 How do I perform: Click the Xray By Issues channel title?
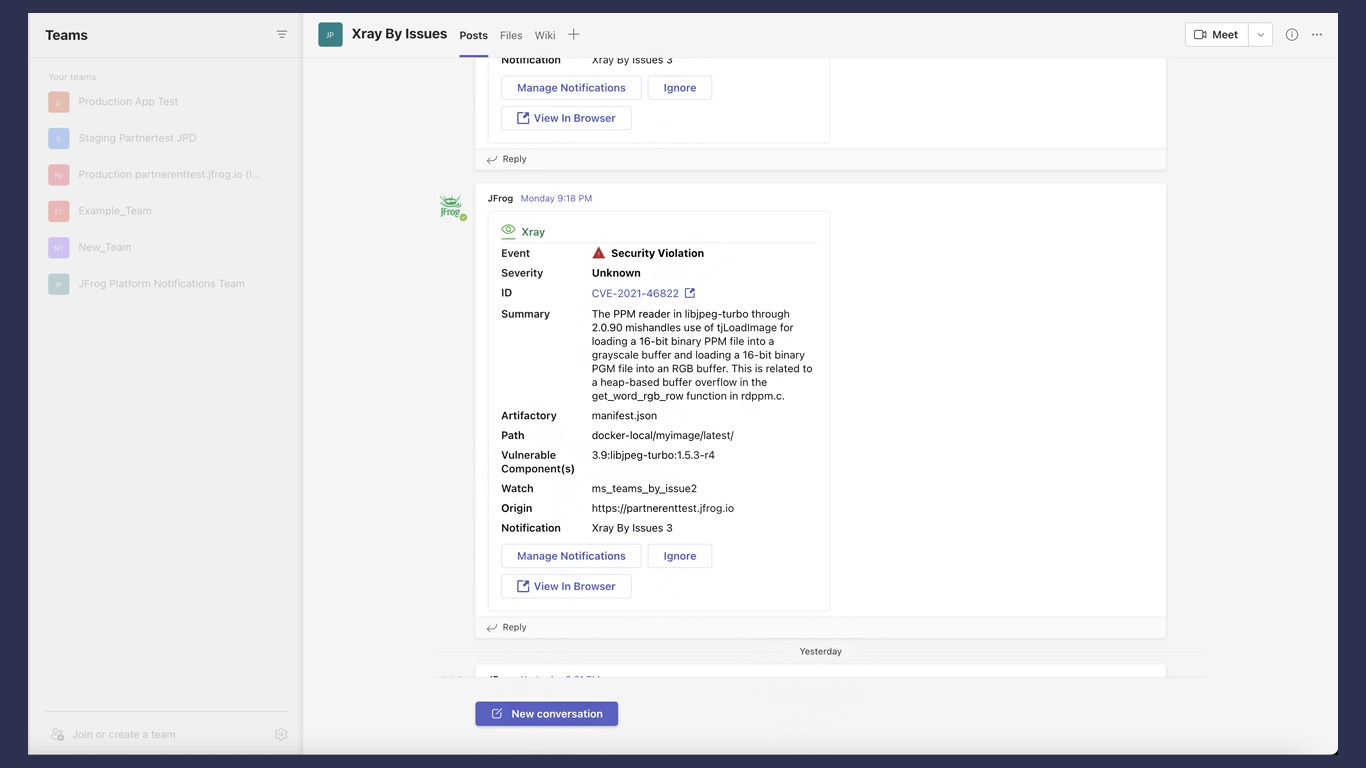point(399,34)
